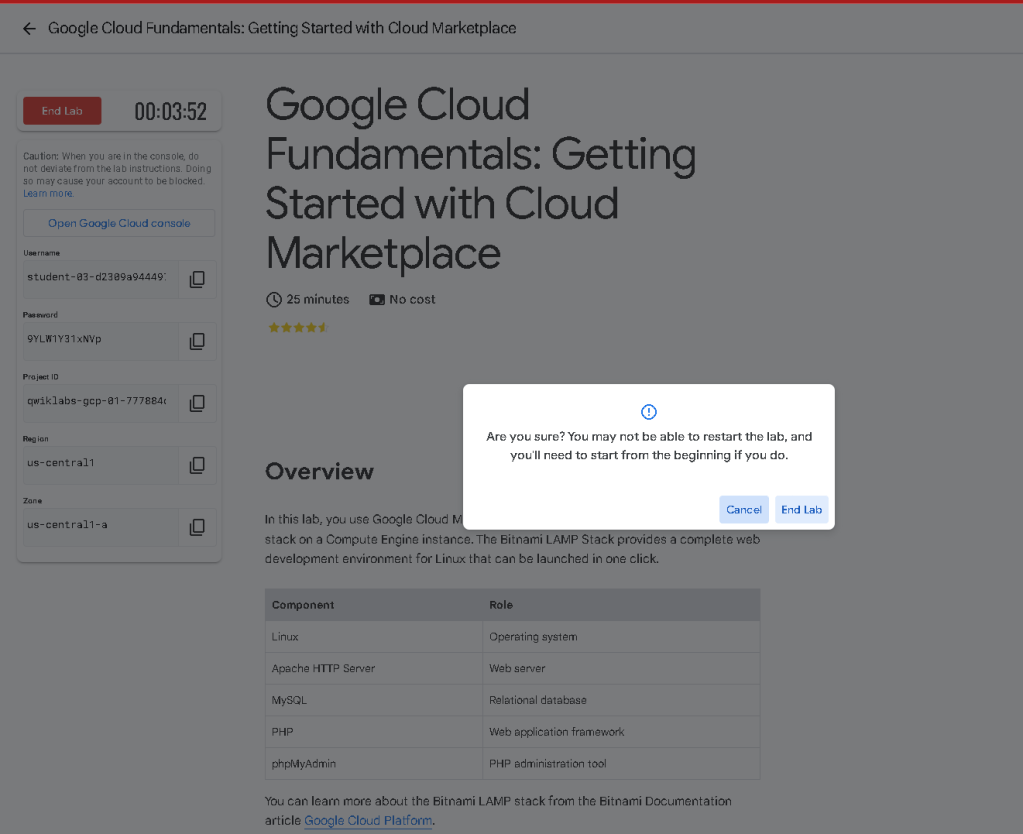The width and height of the screenshot is (1023, 834).
Task: Go back with the left arrow icon
Action: click(x=29, y=28)
